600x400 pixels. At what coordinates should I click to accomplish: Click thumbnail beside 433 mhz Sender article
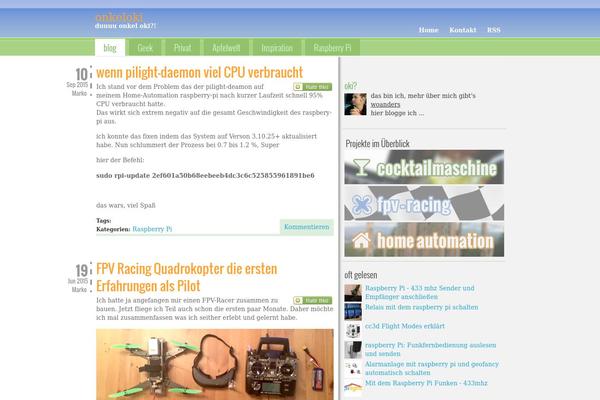pos(353,293)
